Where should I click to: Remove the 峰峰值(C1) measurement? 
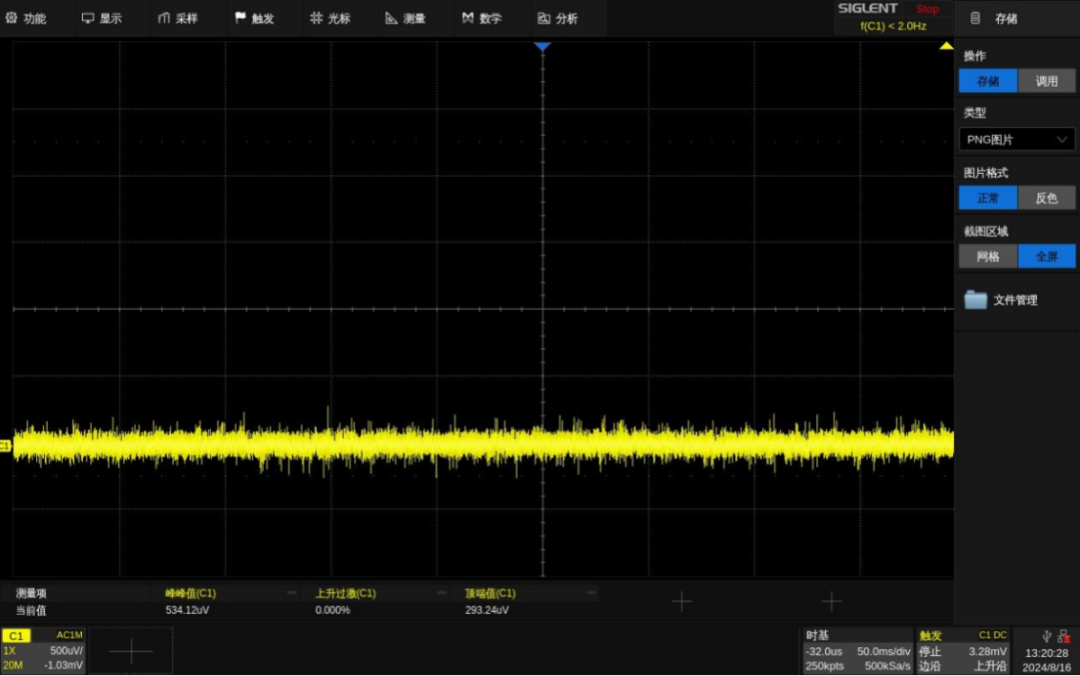tap(291, 593)
